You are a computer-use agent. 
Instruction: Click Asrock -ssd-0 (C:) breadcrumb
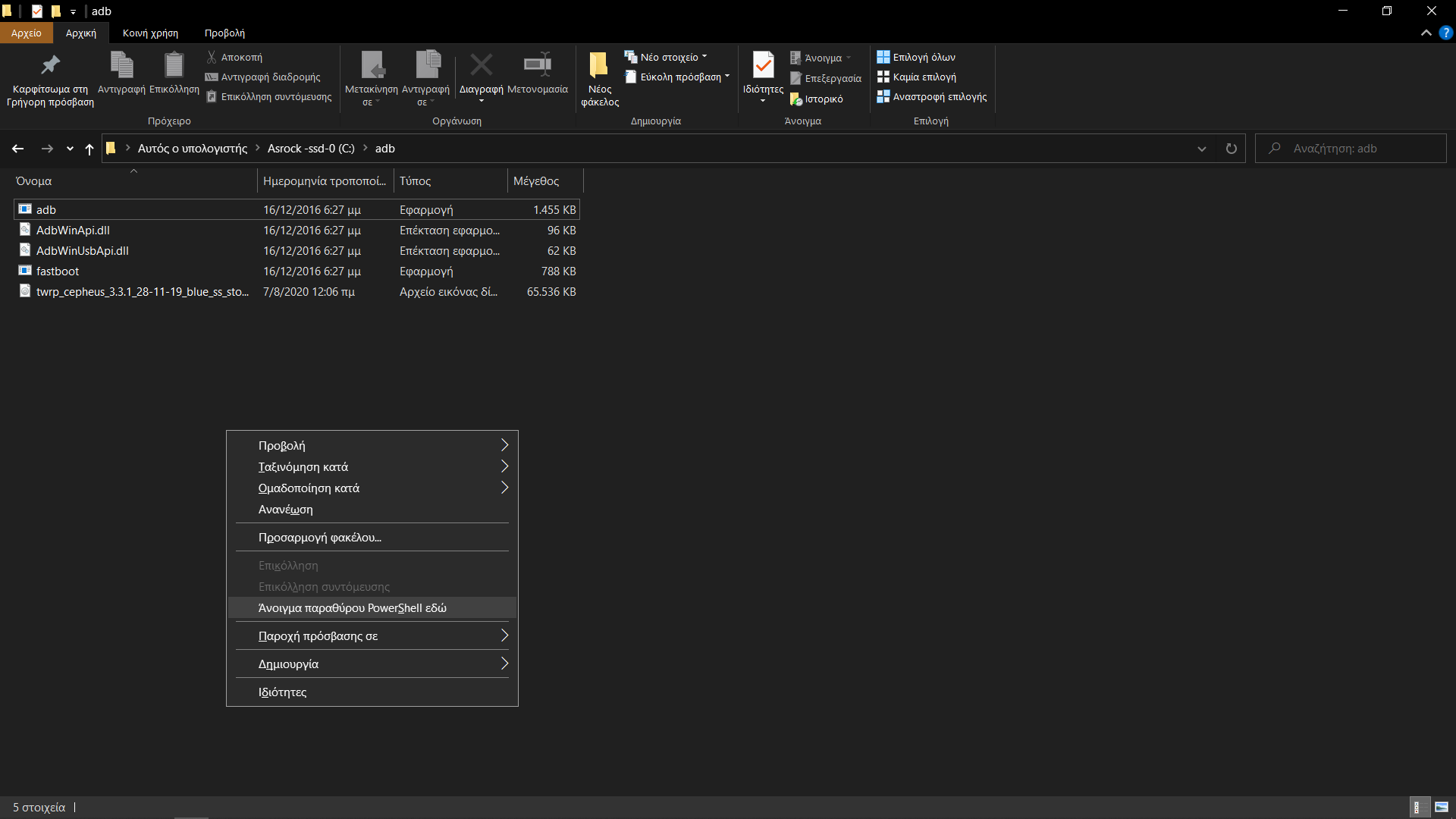point(311,149)
